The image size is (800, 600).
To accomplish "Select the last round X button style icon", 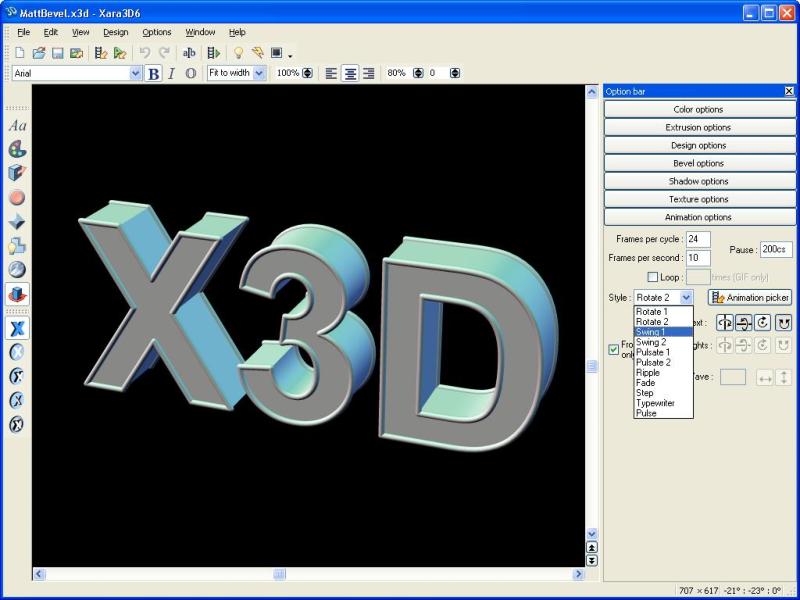I will (x=17, y=424).
